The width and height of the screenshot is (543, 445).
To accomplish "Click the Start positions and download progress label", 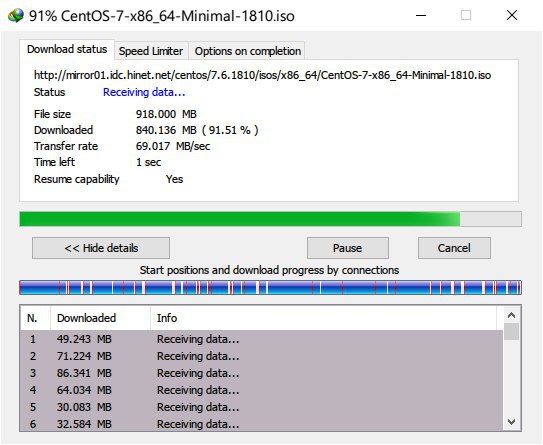I will click(x=269, y=270).
